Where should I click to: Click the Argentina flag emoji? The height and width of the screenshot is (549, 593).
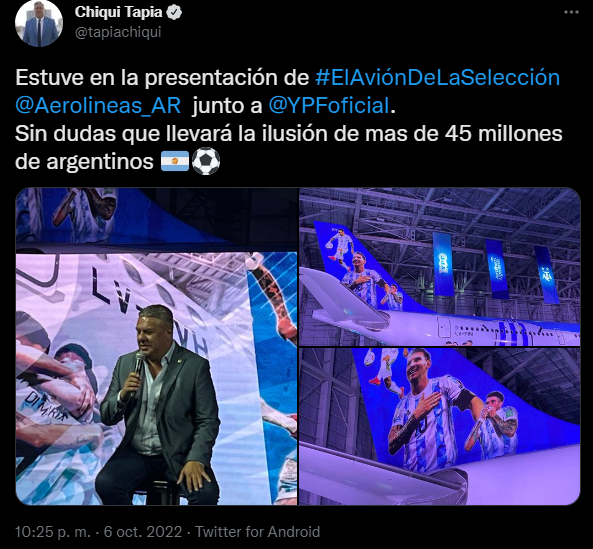(175, 161)
